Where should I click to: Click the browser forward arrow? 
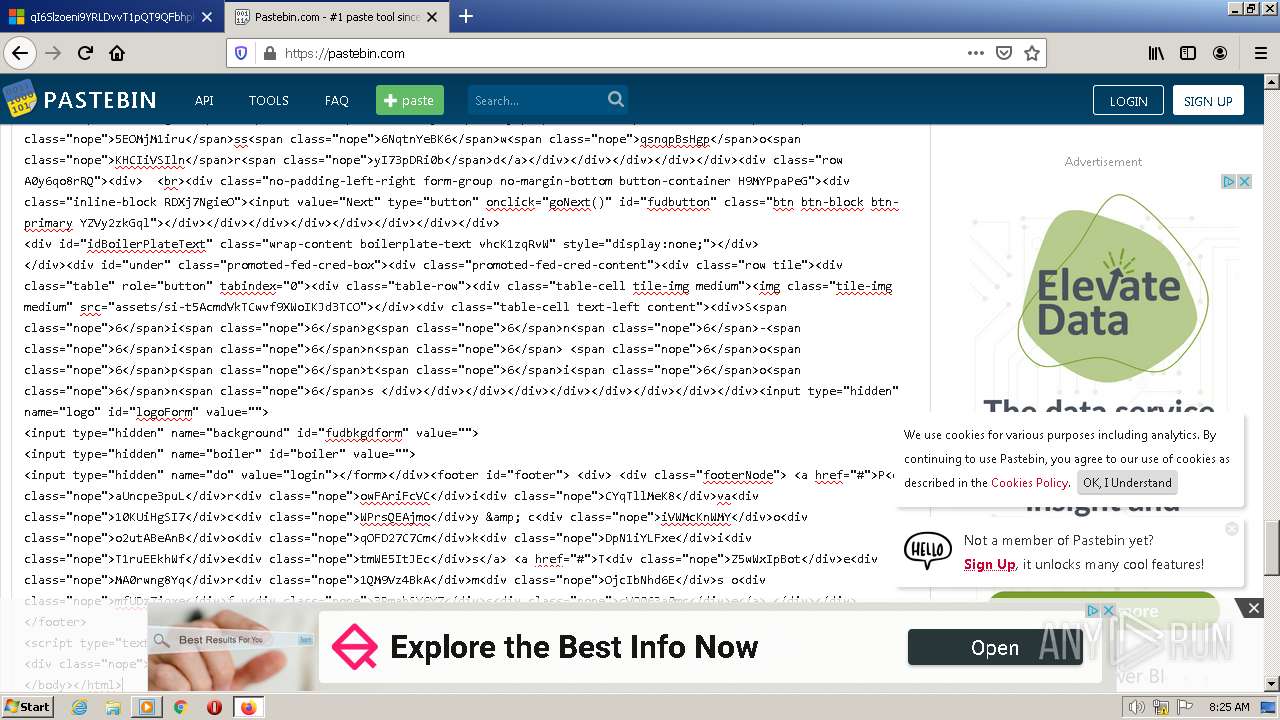tap(53, 53)
